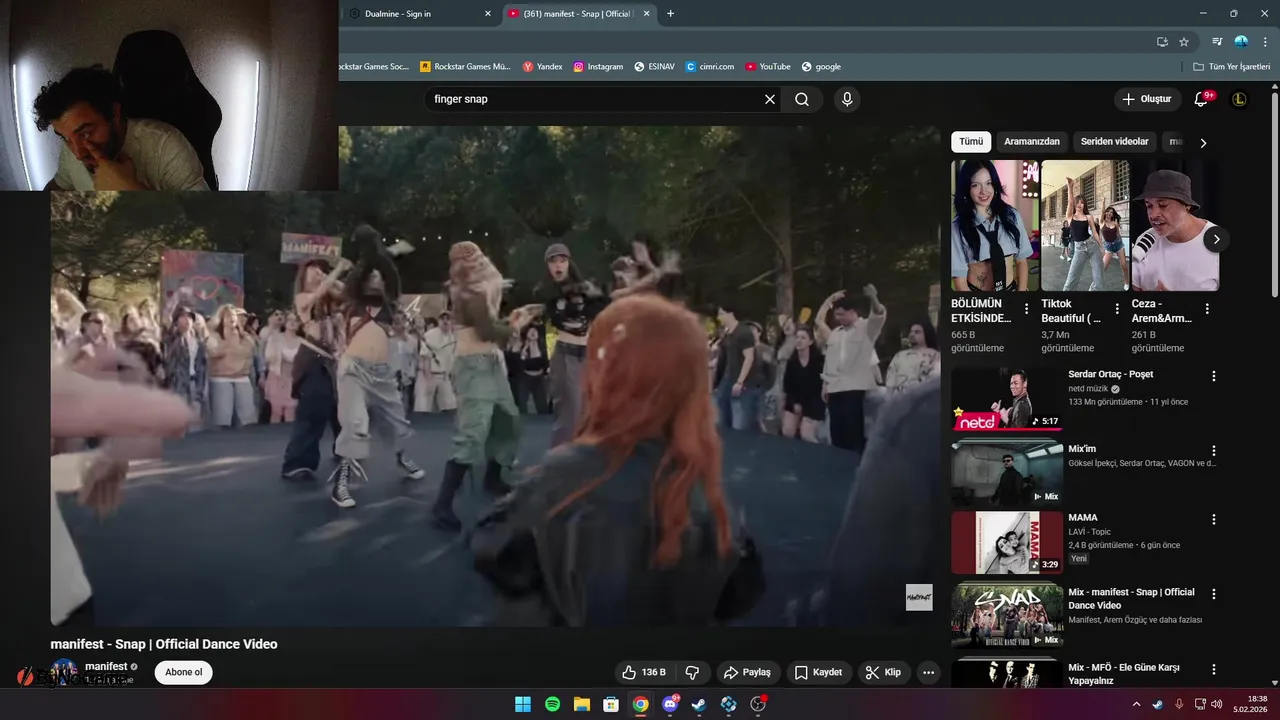
Task: Share video using Paylaş button
Action: coord(747,672)
